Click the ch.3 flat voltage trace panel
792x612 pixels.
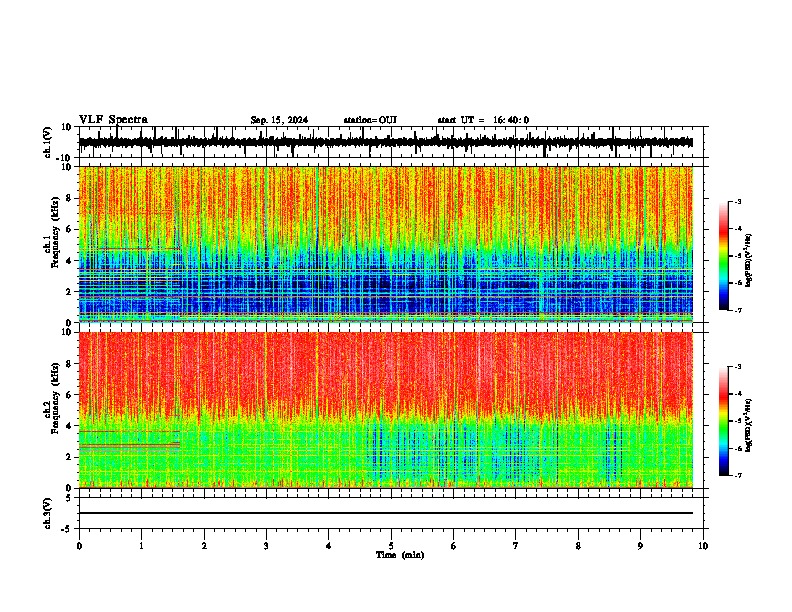click(391, 513)
